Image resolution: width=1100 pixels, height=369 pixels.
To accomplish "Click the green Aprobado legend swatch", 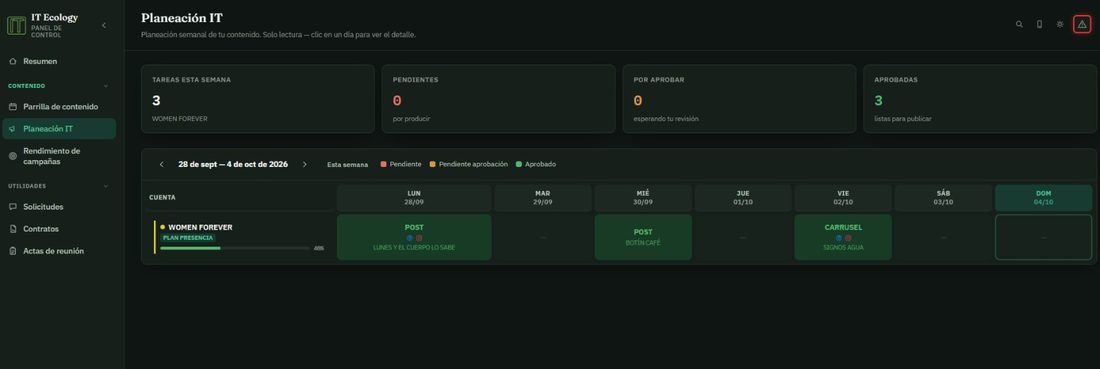I will pos(518,164).
